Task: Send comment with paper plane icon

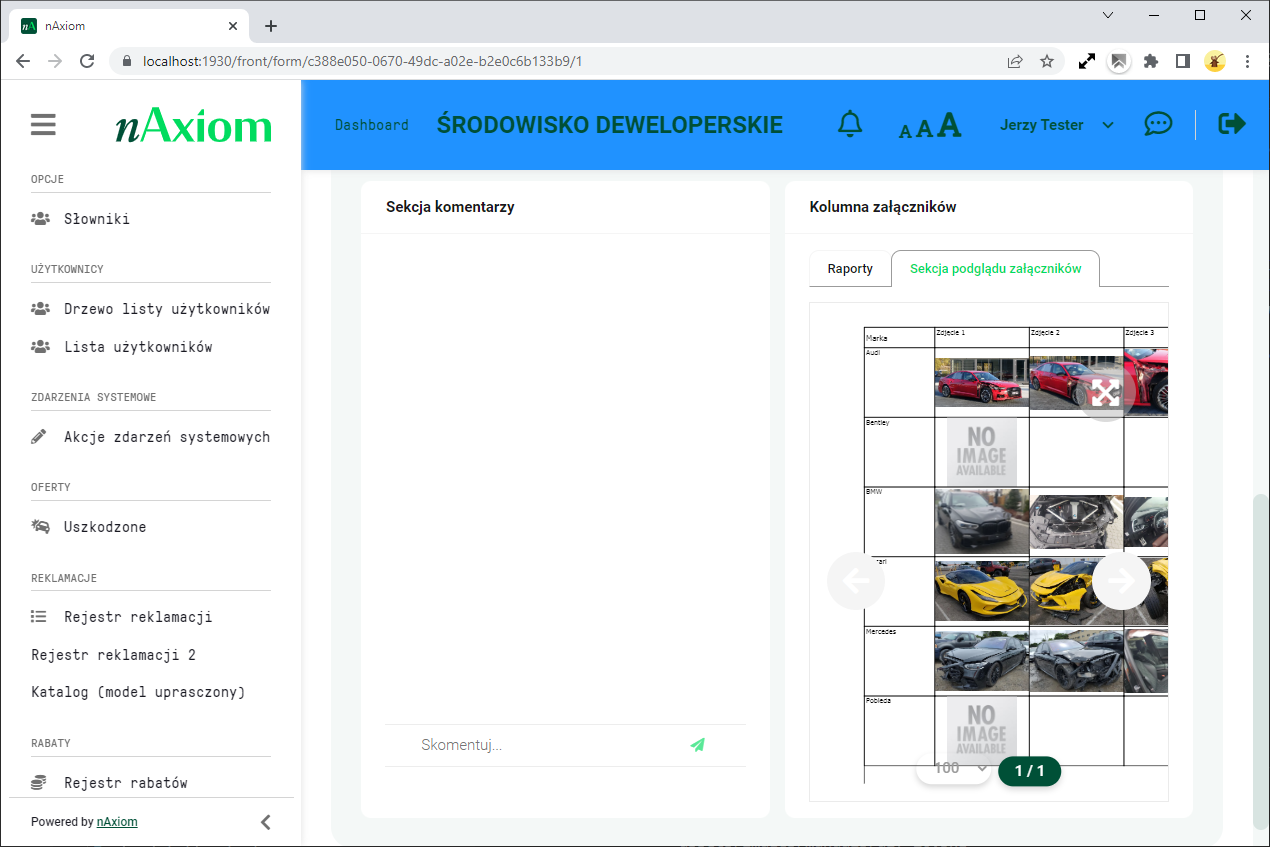Action: (x=697, y=745)
